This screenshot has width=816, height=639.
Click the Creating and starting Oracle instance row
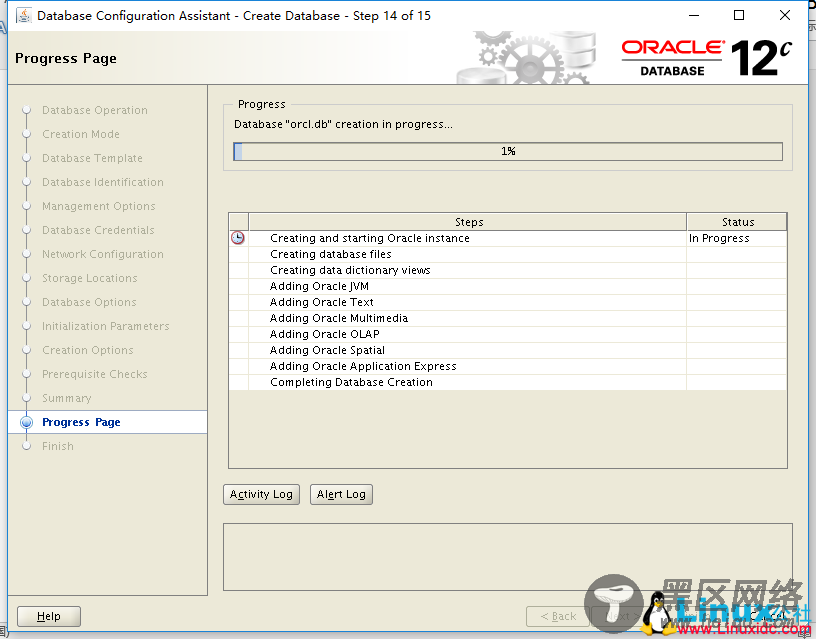pos(507,238)
